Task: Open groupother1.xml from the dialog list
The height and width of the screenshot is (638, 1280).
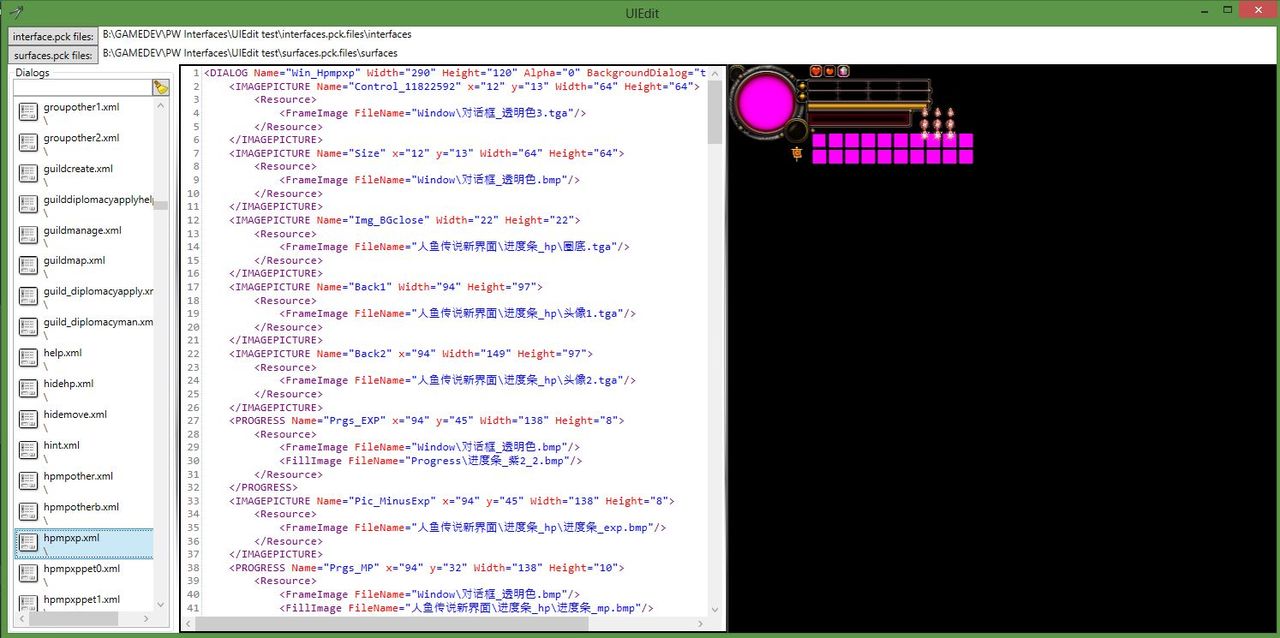Action: point(81,107)
